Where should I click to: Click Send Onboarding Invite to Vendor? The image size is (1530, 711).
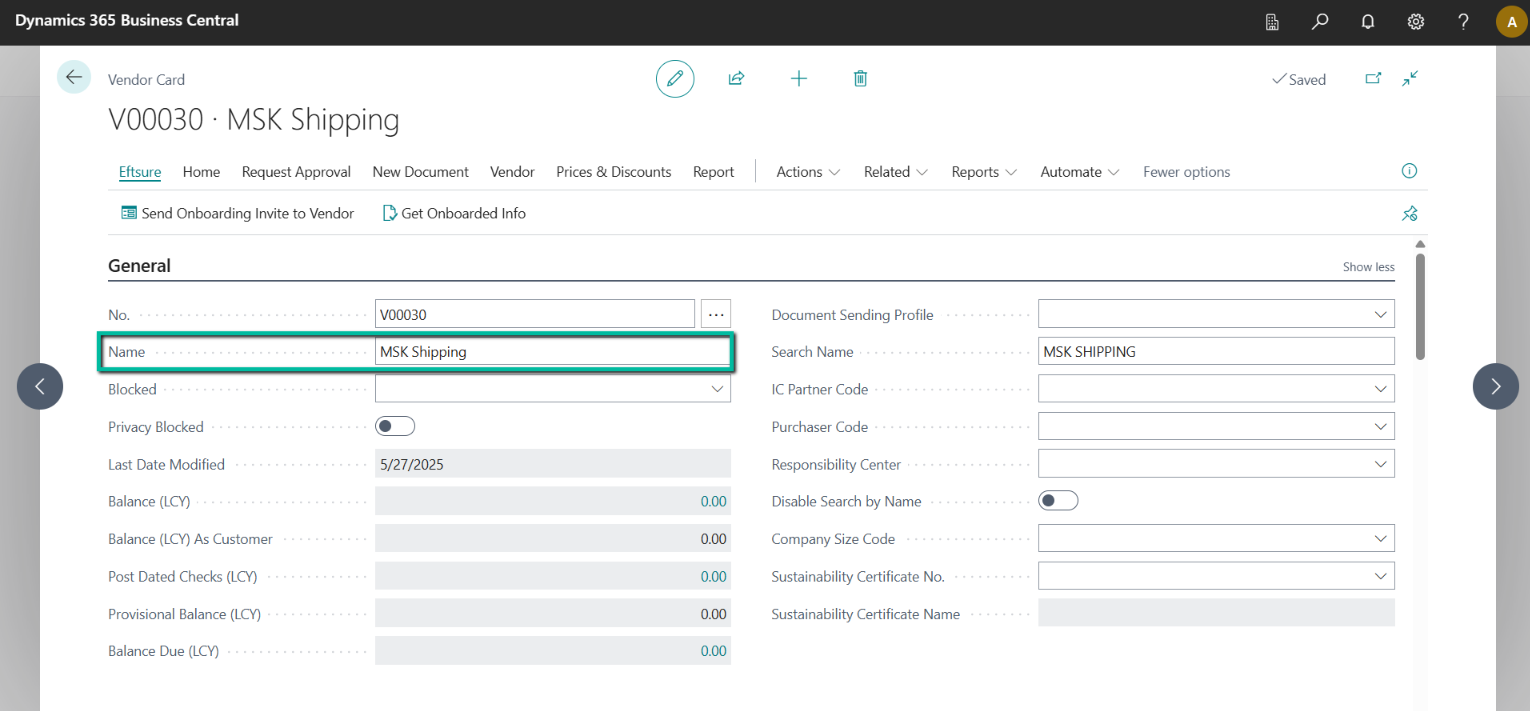tap(238, 213)
